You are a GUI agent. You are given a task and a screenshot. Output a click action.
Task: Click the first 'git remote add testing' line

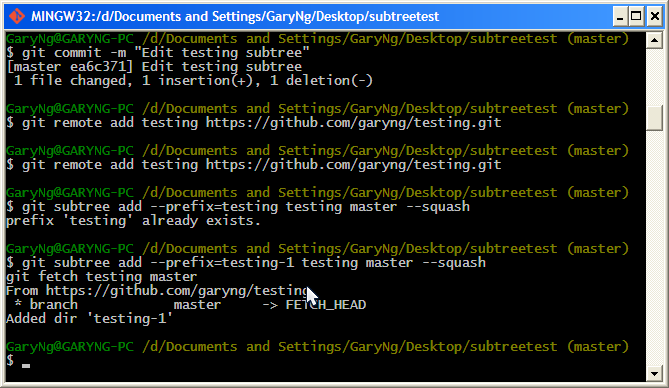coord(253,123)
